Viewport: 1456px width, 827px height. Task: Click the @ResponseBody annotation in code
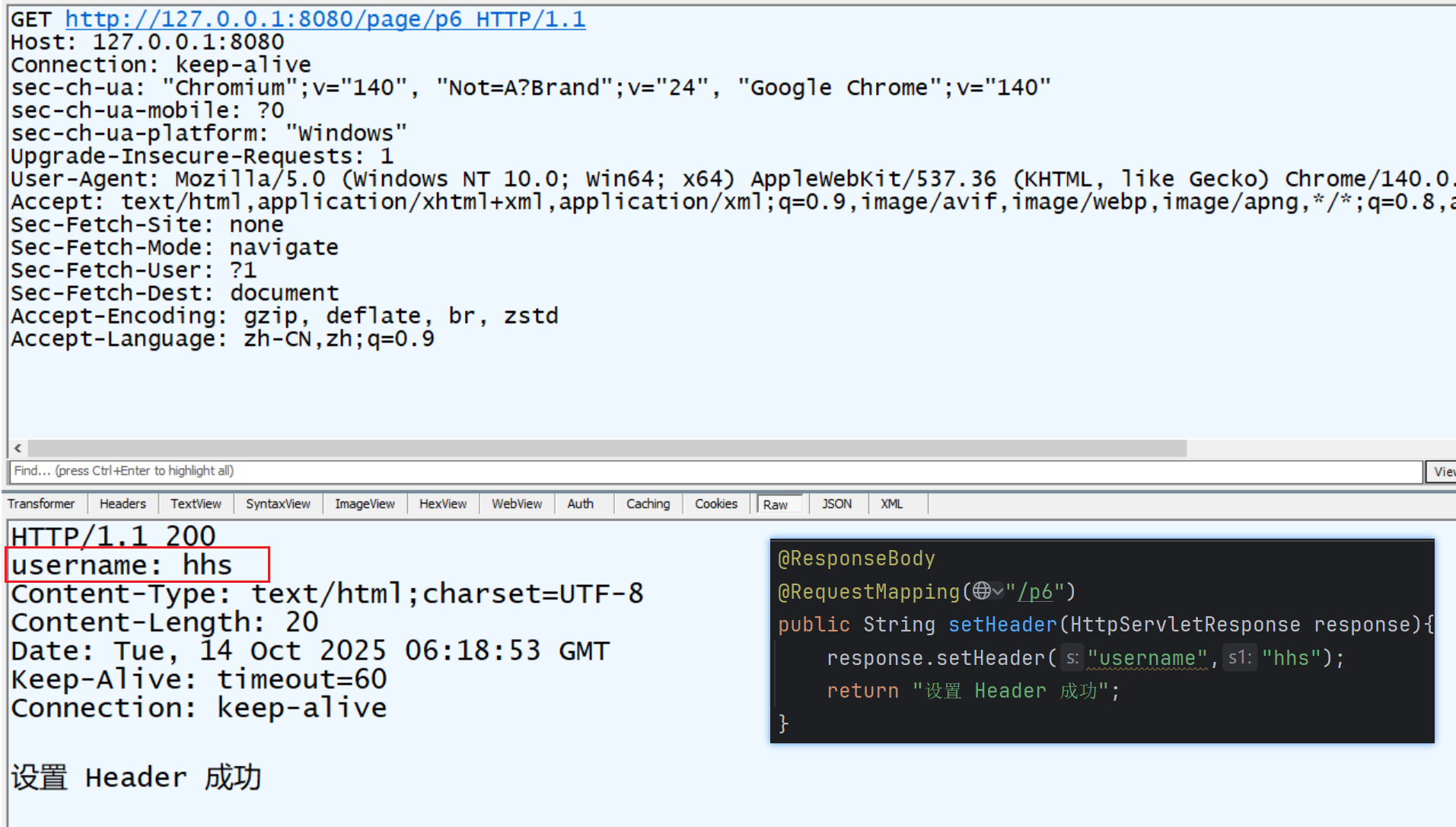point(856,558)
